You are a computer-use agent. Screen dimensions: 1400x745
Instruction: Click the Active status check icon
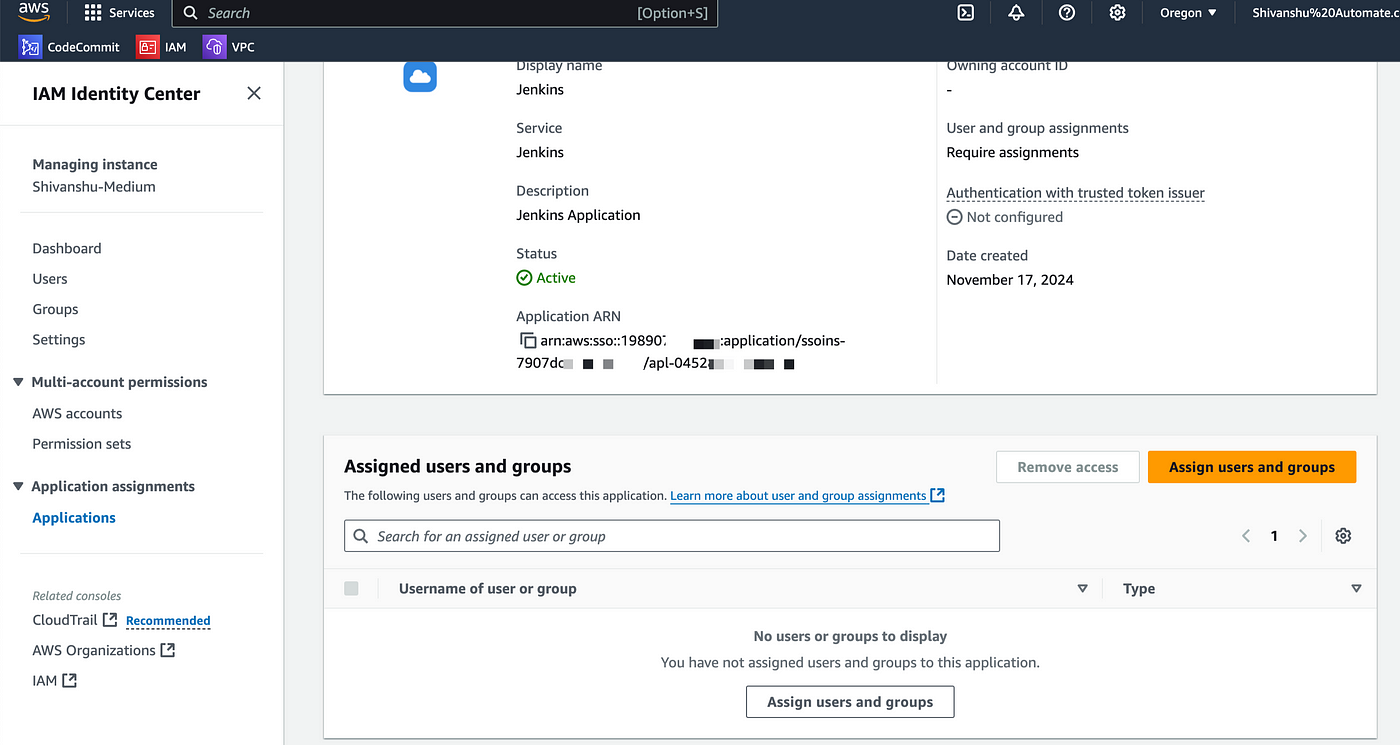click(x=524, y=278)
